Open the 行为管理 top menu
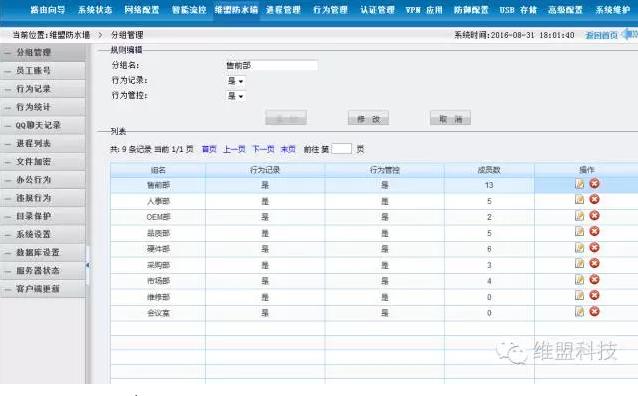The width and height of the screenshot is (638, 396). [x=330, y=10]
